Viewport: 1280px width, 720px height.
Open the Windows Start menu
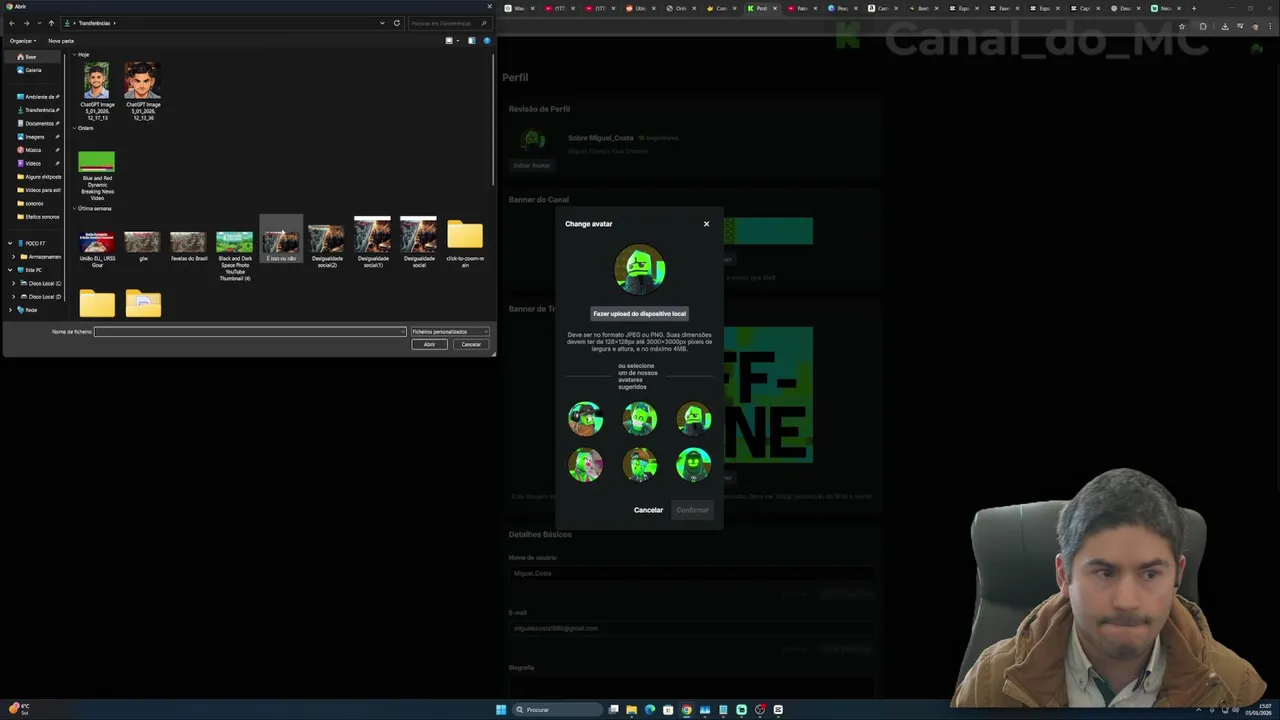click(501, 710)
